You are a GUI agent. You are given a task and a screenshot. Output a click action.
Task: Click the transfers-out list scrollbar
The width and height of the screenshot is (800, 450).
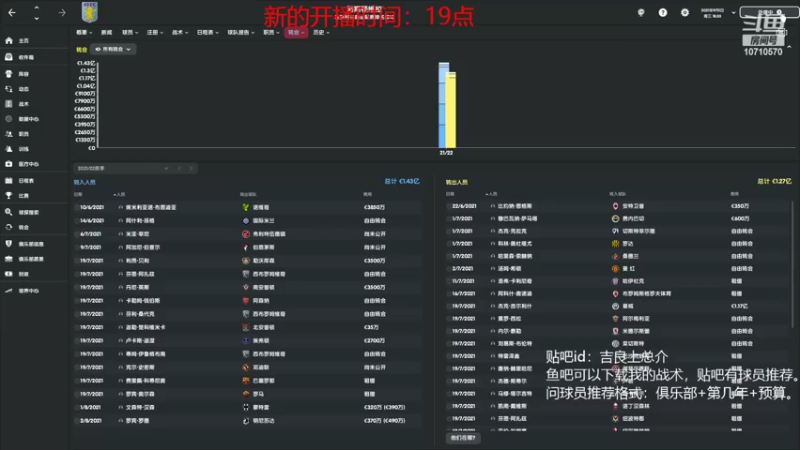792,264
